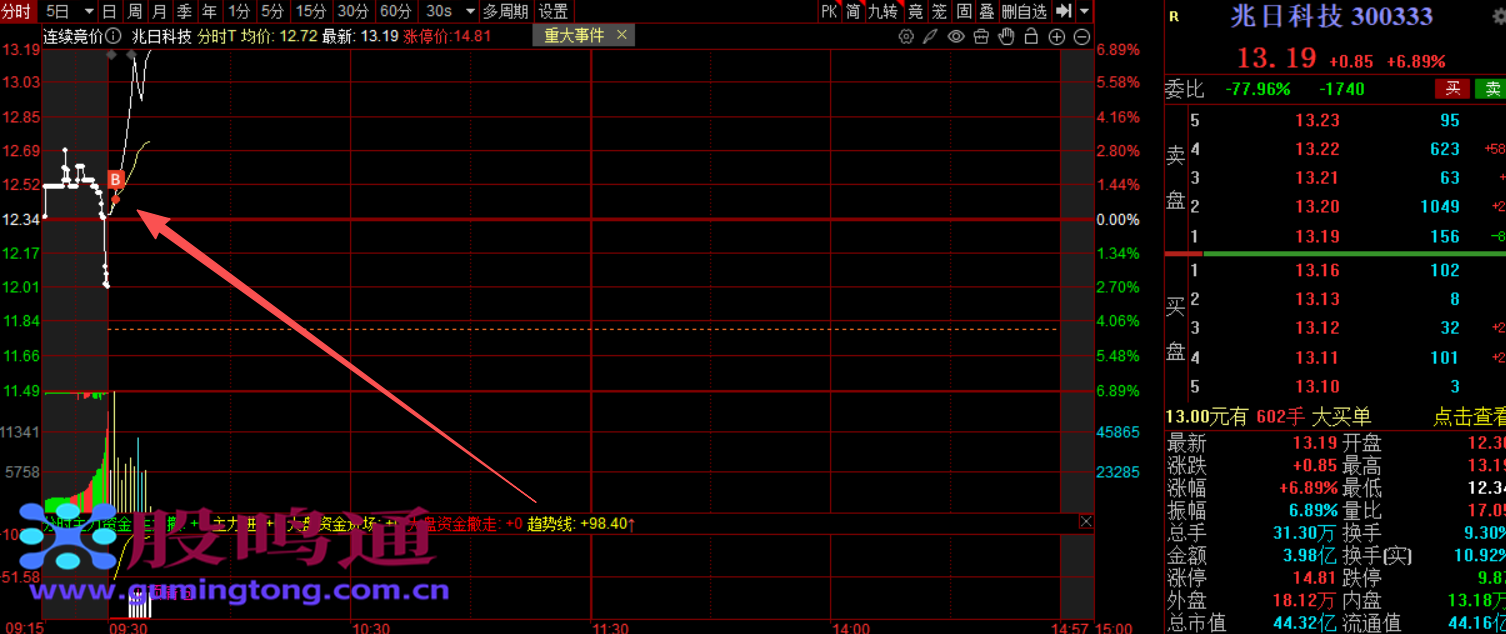The image size is (1506, 634).
Task: Click the skip-to-end arrow icon
Action: pyautogui.click(x=1063, y=11)
